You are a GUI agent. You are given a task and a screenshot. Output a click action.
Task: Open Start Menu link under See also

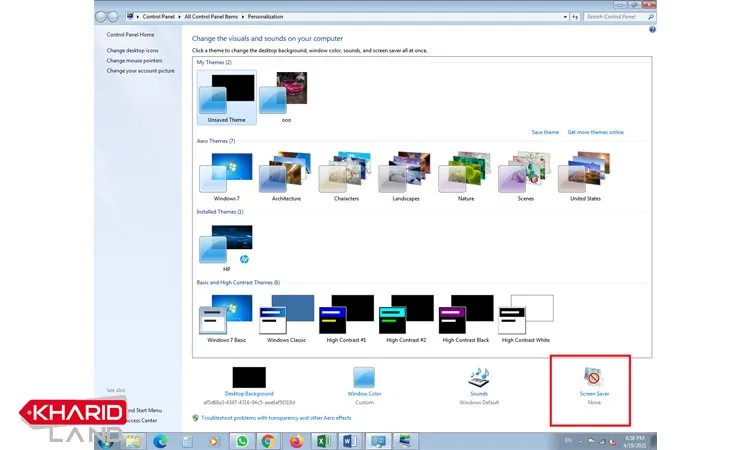pos(144,410)
